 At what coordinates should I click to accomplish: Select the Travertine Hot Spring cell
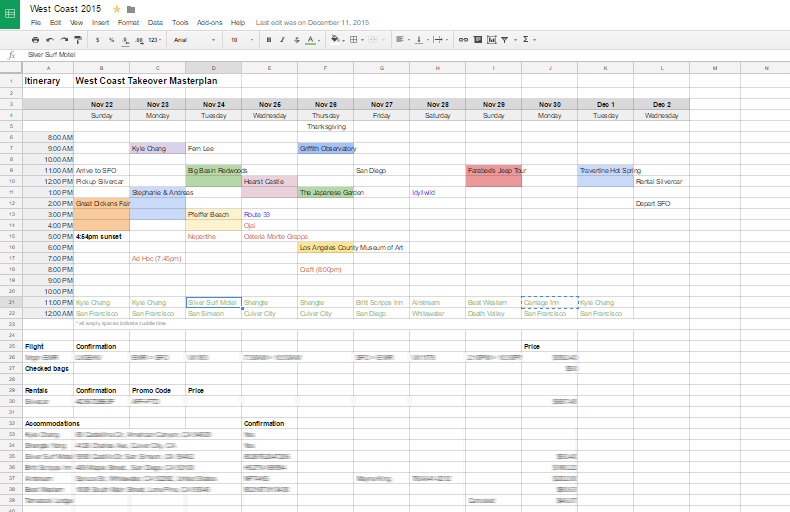(606, 170)
